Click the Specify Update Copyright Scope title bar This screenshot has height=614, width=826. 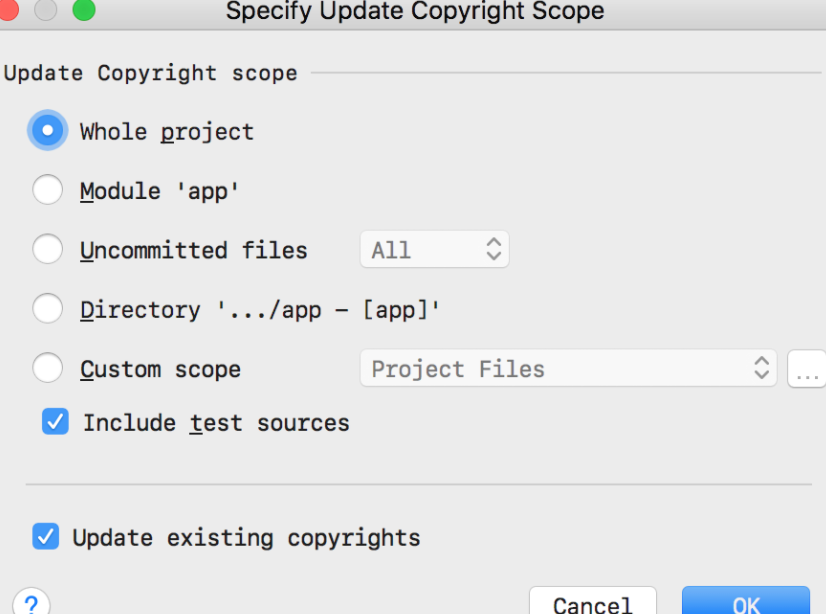415,11
